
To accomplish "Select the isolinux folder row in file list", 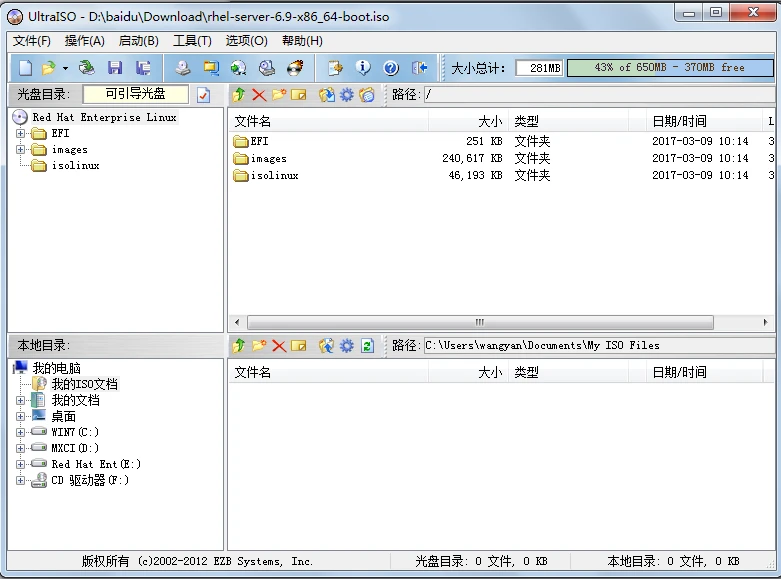I will point(501,175).
